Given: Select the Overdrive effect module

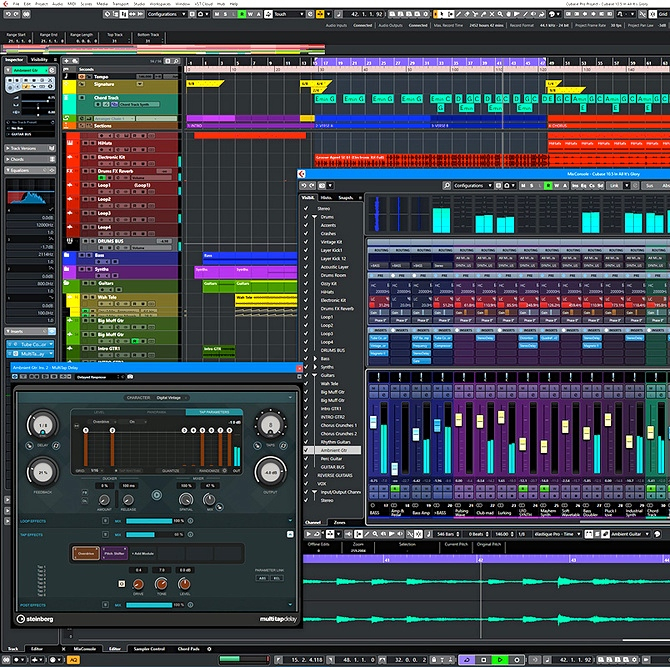Looking at the screenshot, I should click(85, 553).
